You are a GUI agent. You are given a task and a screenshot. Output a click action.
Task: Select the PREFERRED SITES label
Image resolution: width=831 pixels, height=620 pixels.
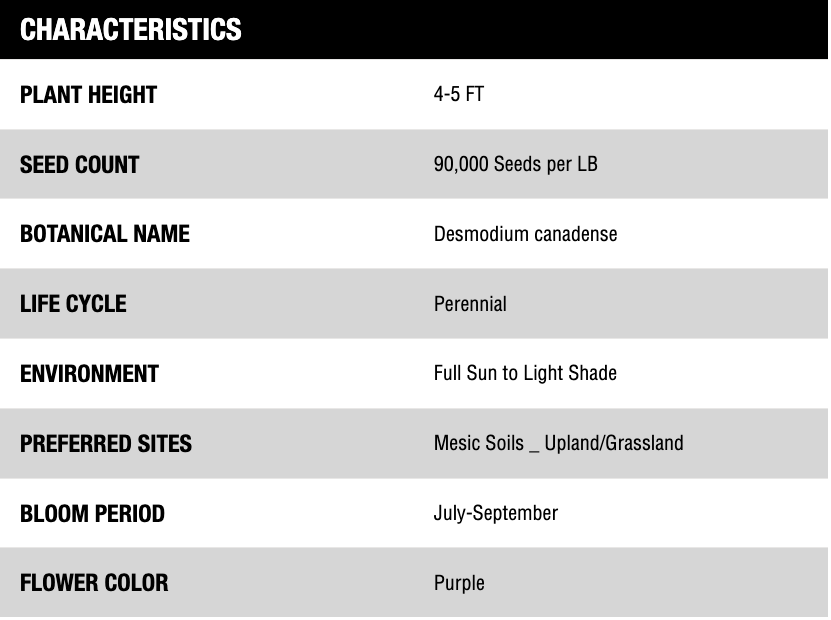click(x=105, y=444)
